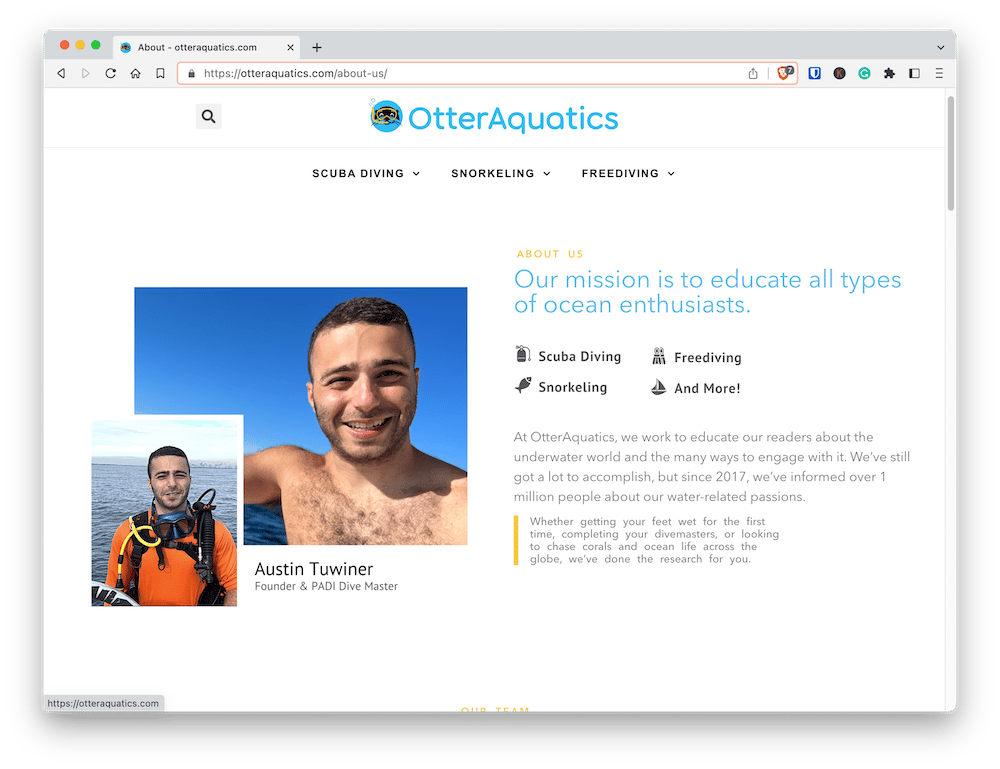Screen dimensions: 1000x769
Task: Click the vertical page scrollbar
Action: [x=950, y=153]
